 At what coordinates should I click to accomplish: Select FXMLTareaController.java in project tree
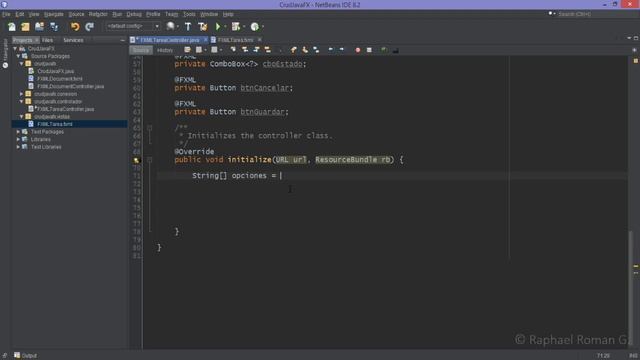point(66,109)
